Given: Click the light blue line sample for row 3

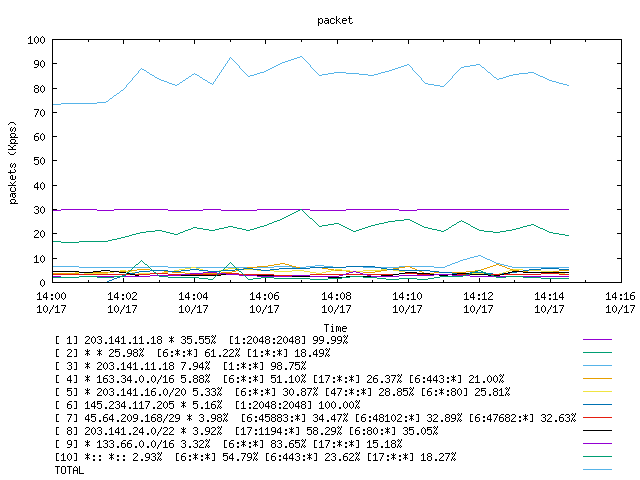Looking at the screenshot, I should click(x=598, y=366).
